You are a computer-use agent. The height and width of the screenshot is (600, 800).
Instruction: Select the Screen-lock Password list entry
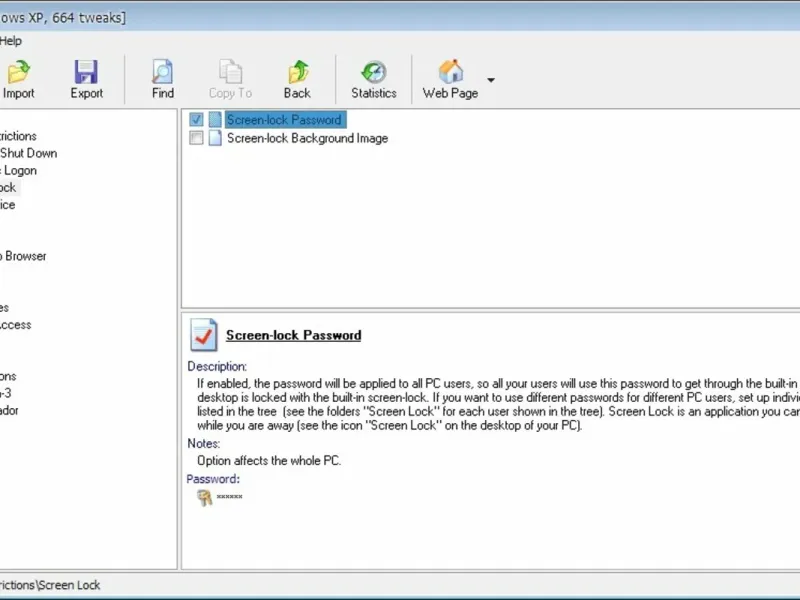285,120
